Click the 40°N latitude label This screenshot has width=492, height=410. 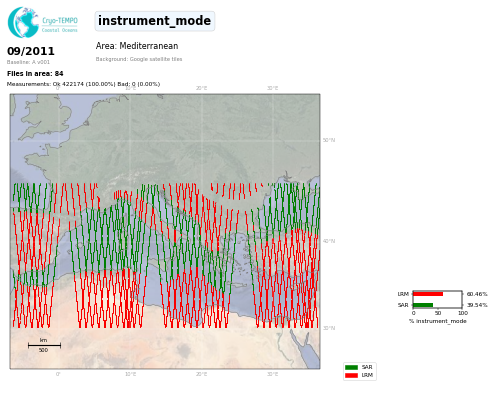329,241
